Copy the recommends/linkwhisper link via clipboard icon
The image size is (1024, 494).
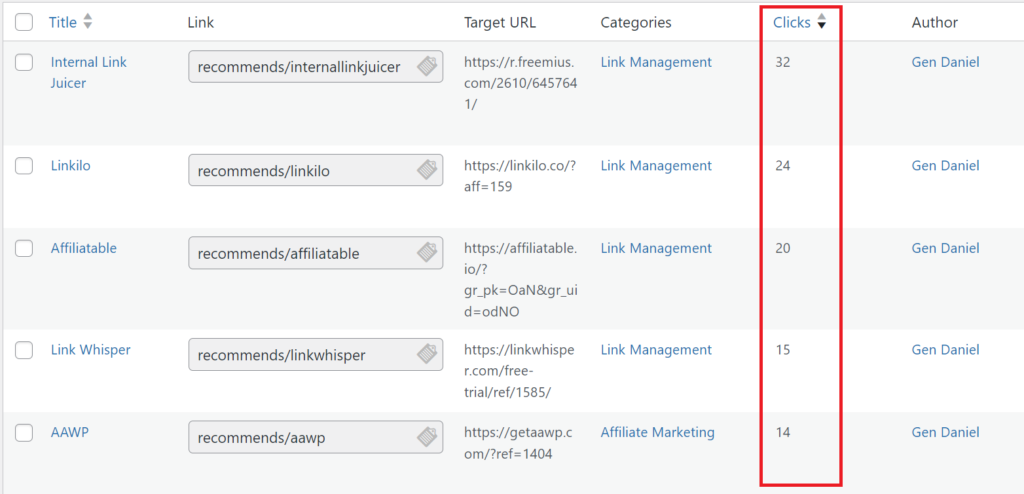tap(427, 354)
